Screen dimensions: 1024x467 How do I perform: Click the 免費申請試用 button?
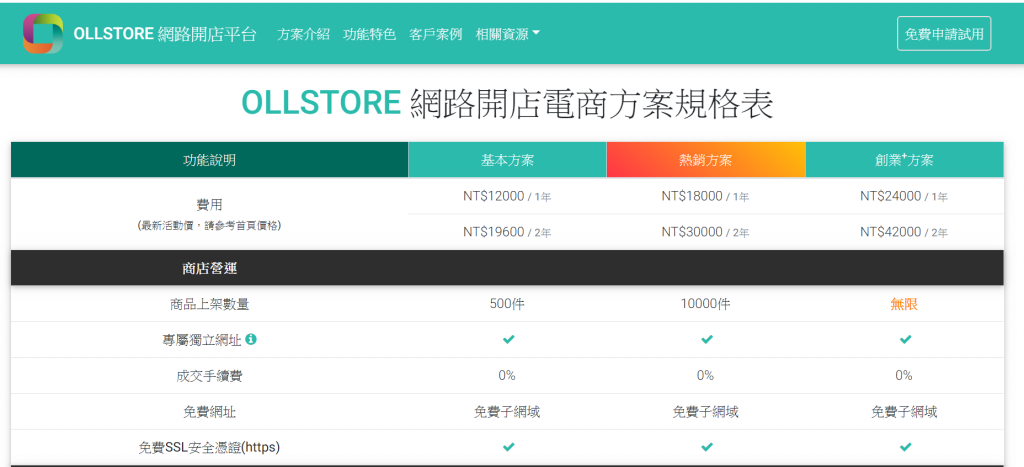click(944, 34)
